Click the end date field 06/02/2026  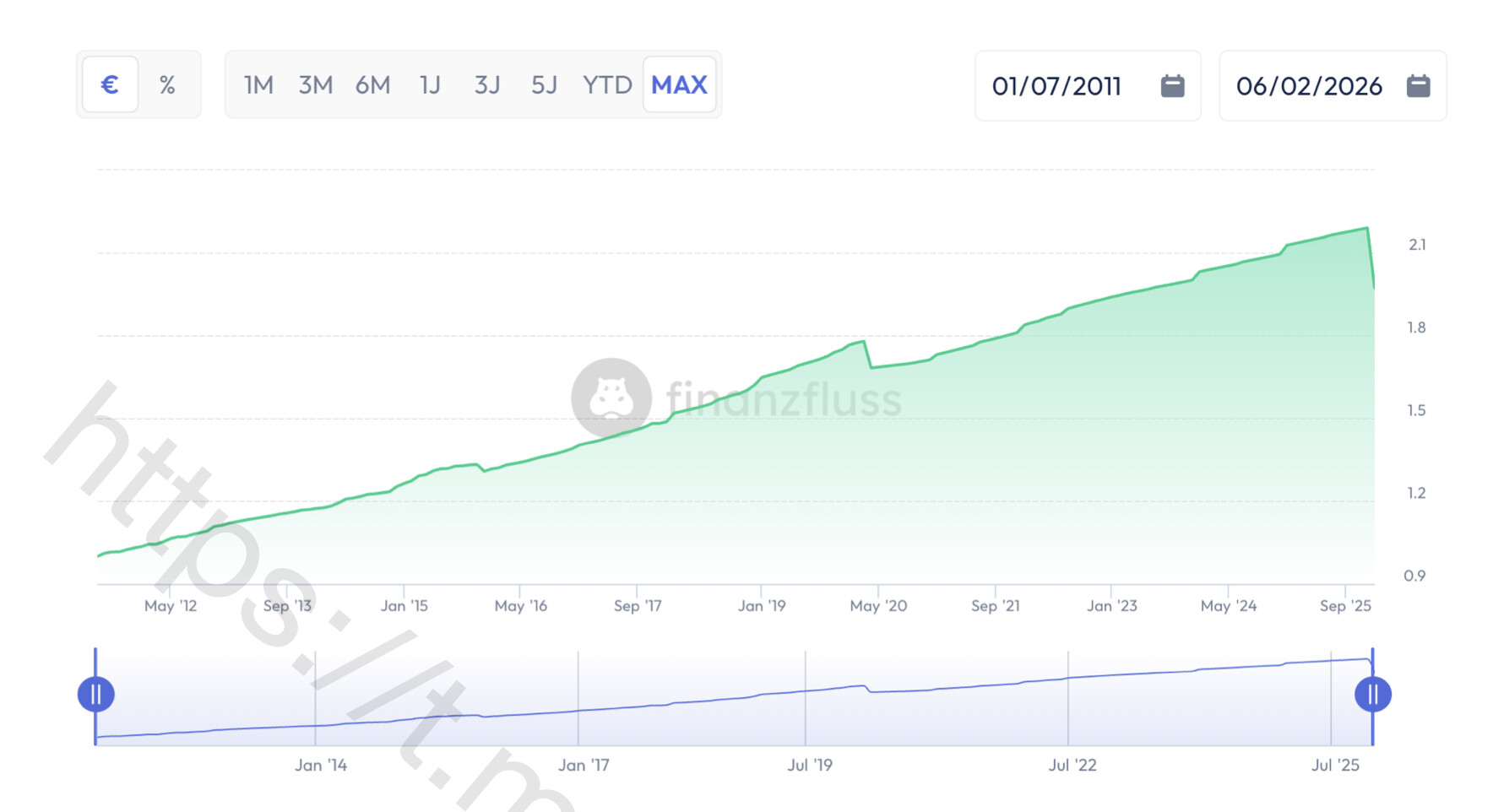[x=1308, y=86]
